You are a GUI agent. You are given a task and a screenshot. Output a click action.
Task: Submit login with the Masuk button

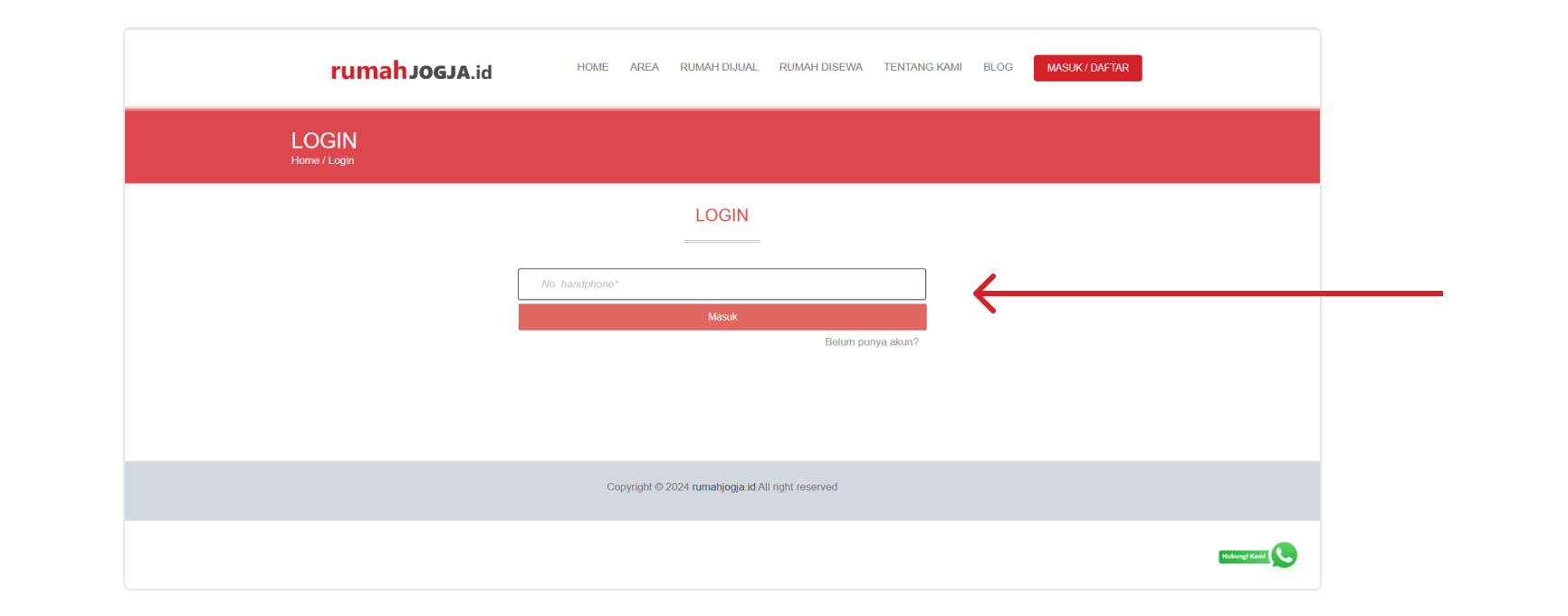coord(722,317)
